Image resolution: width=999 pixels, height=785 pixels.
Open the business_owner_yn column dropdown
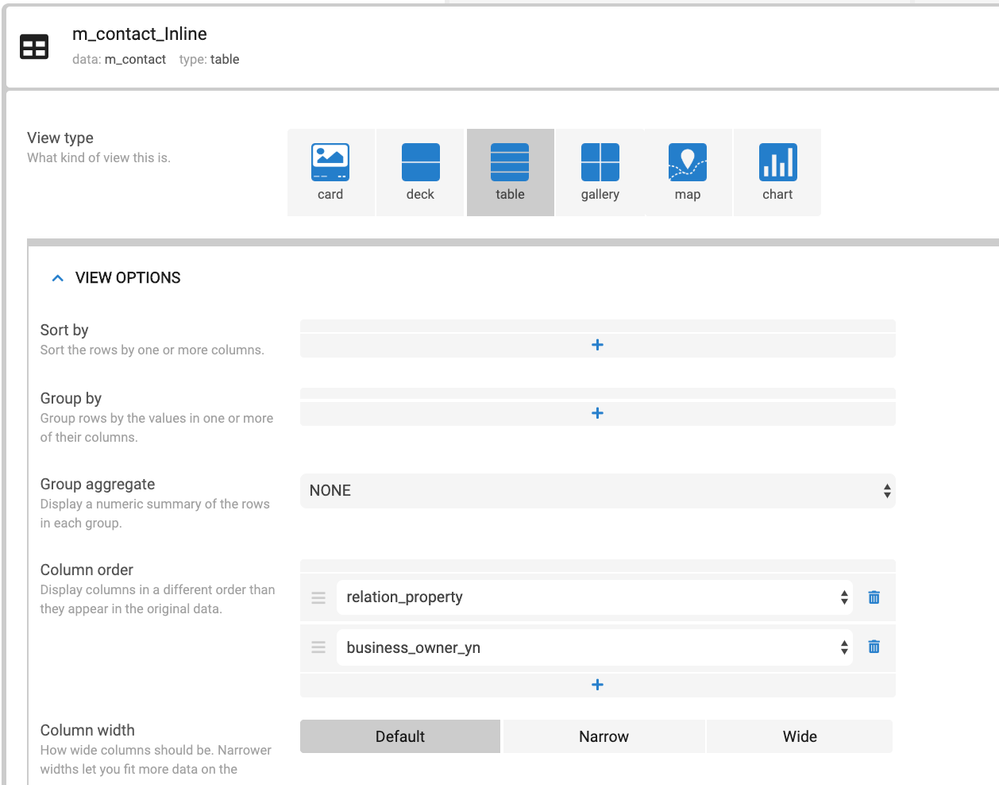click(594, 647)
